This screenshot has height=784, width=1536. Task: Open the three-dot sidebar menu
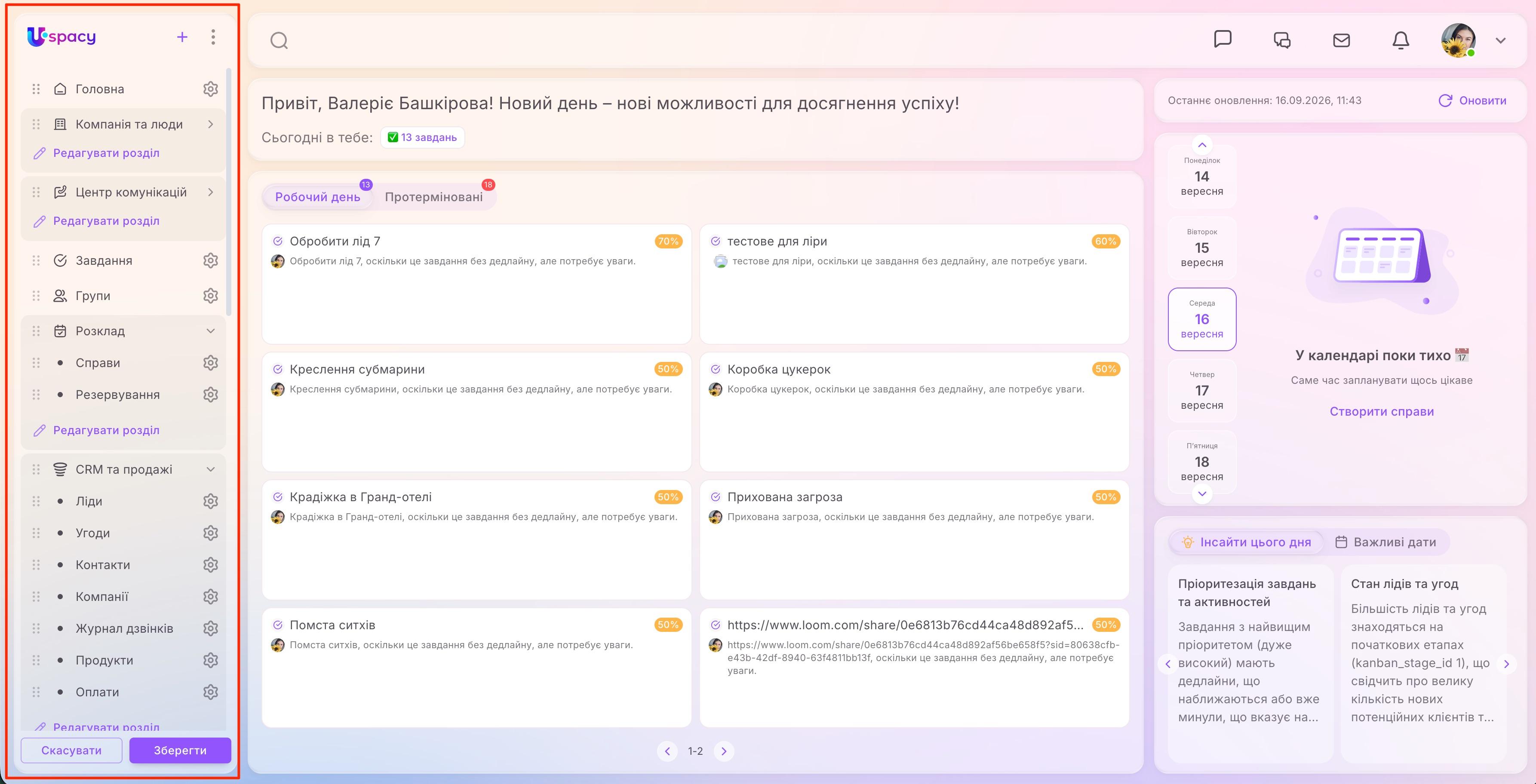pyautogui.click(x=213, y=37)
